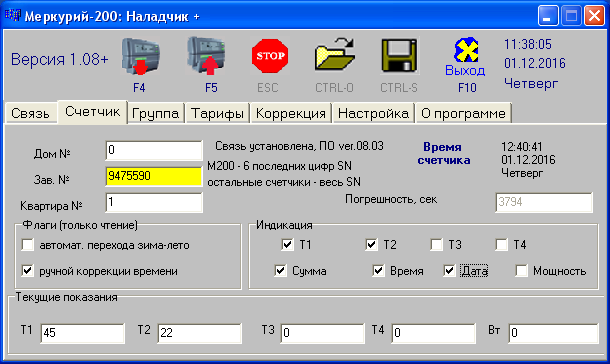
Task: Click the ESC label under STOP
Action: click(268, 88)
